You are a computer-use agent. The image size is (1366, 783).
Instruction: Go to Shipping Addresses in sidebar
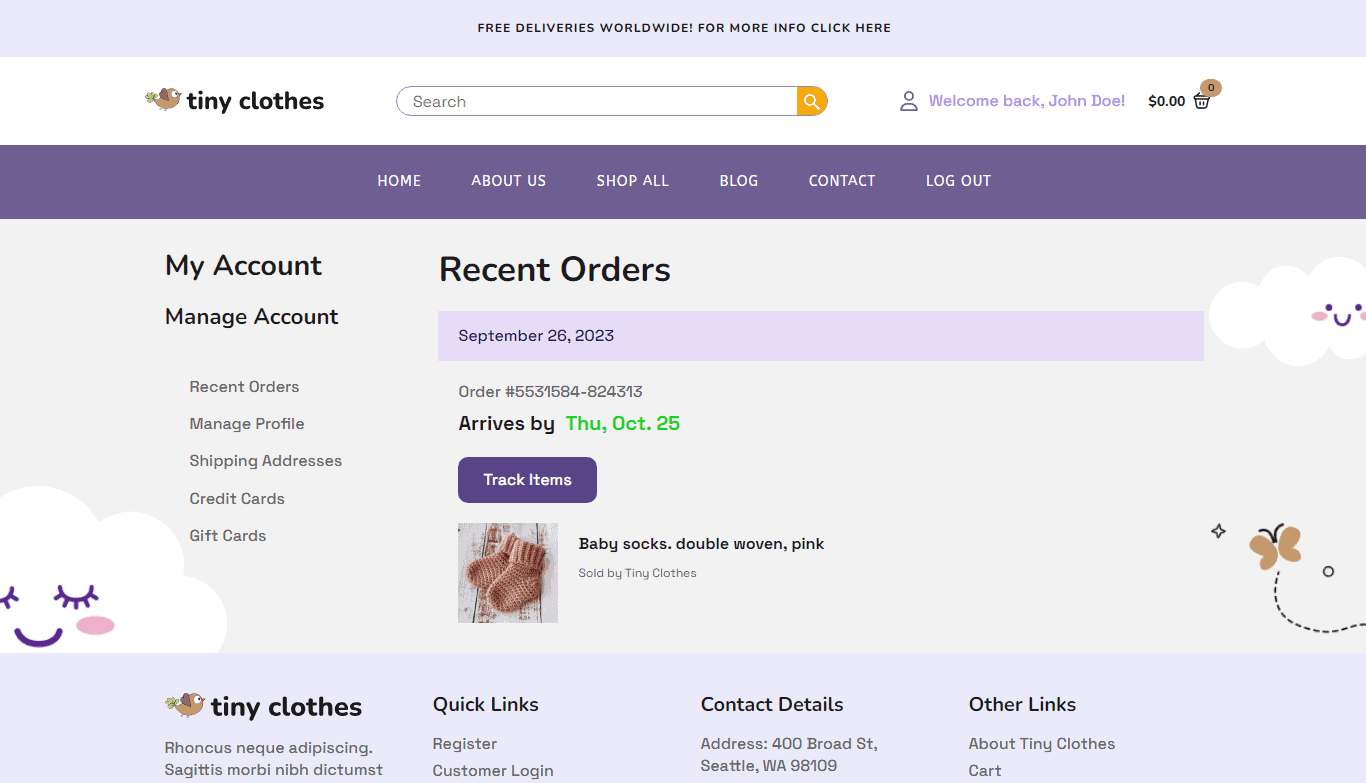(x=266, y=461)
